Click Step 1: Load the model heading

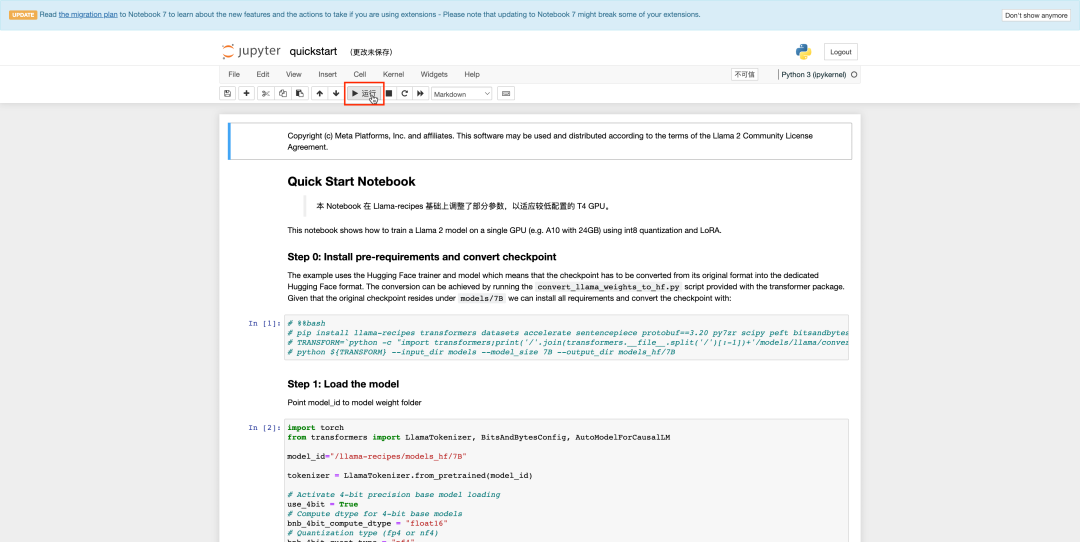click(343, 384)
